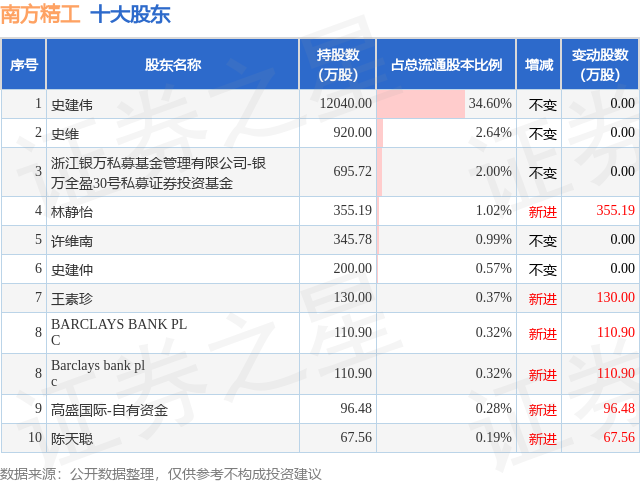Click 不变 in the 许维南 row

[x=542, y=241]
